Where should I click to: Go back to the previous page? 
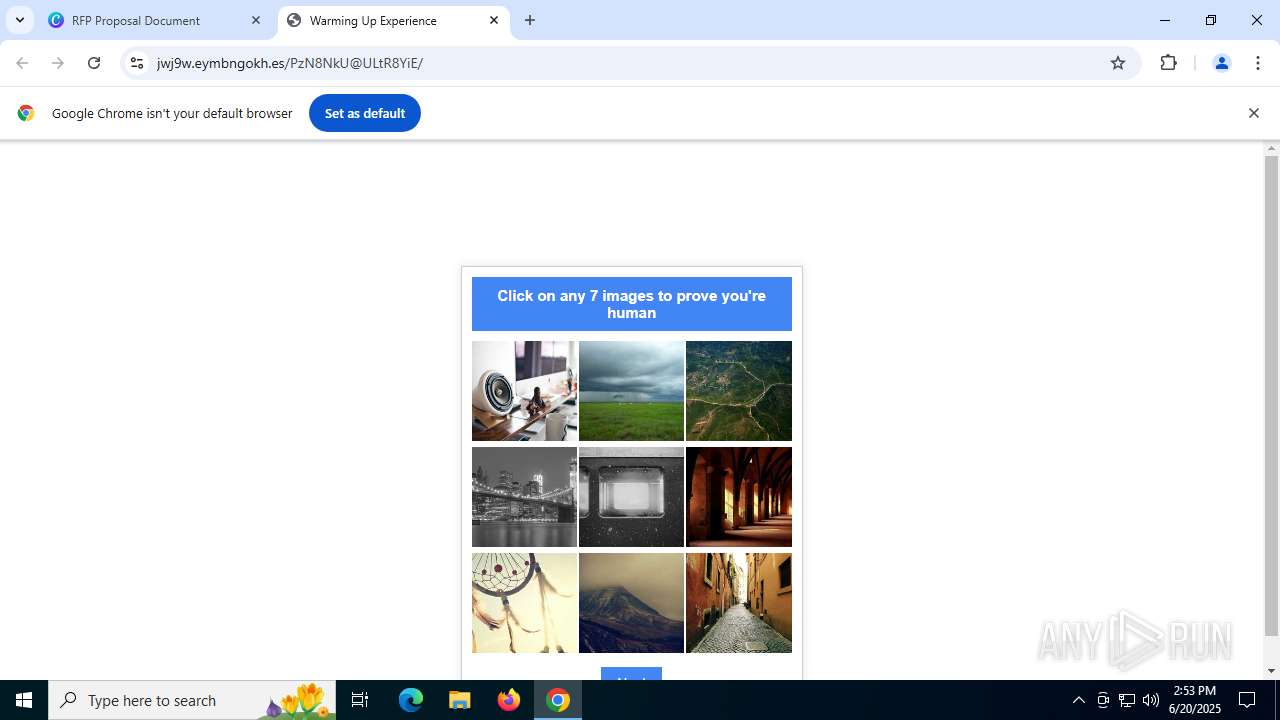coord(22,63)
